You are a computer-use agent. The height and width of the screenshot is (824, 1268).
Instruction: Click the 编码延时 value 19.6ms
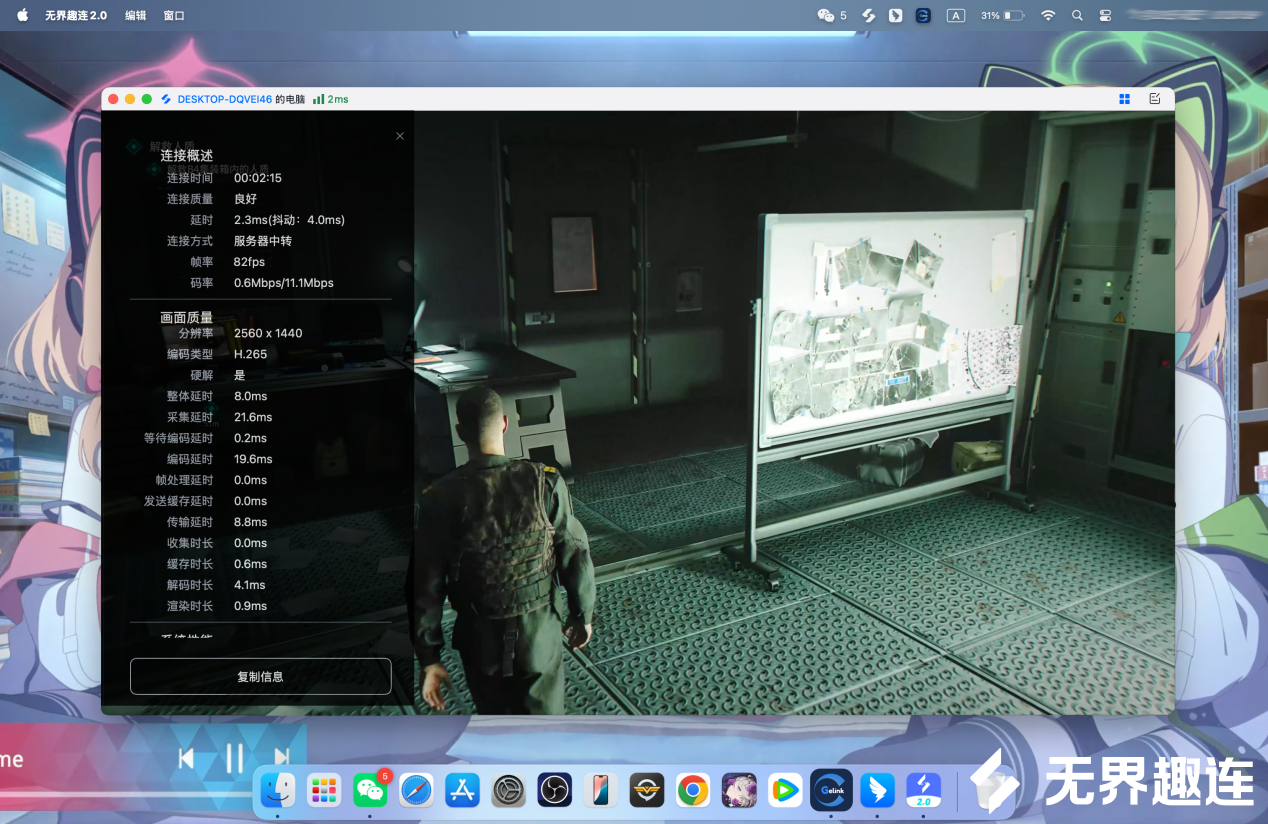point(253,459)
